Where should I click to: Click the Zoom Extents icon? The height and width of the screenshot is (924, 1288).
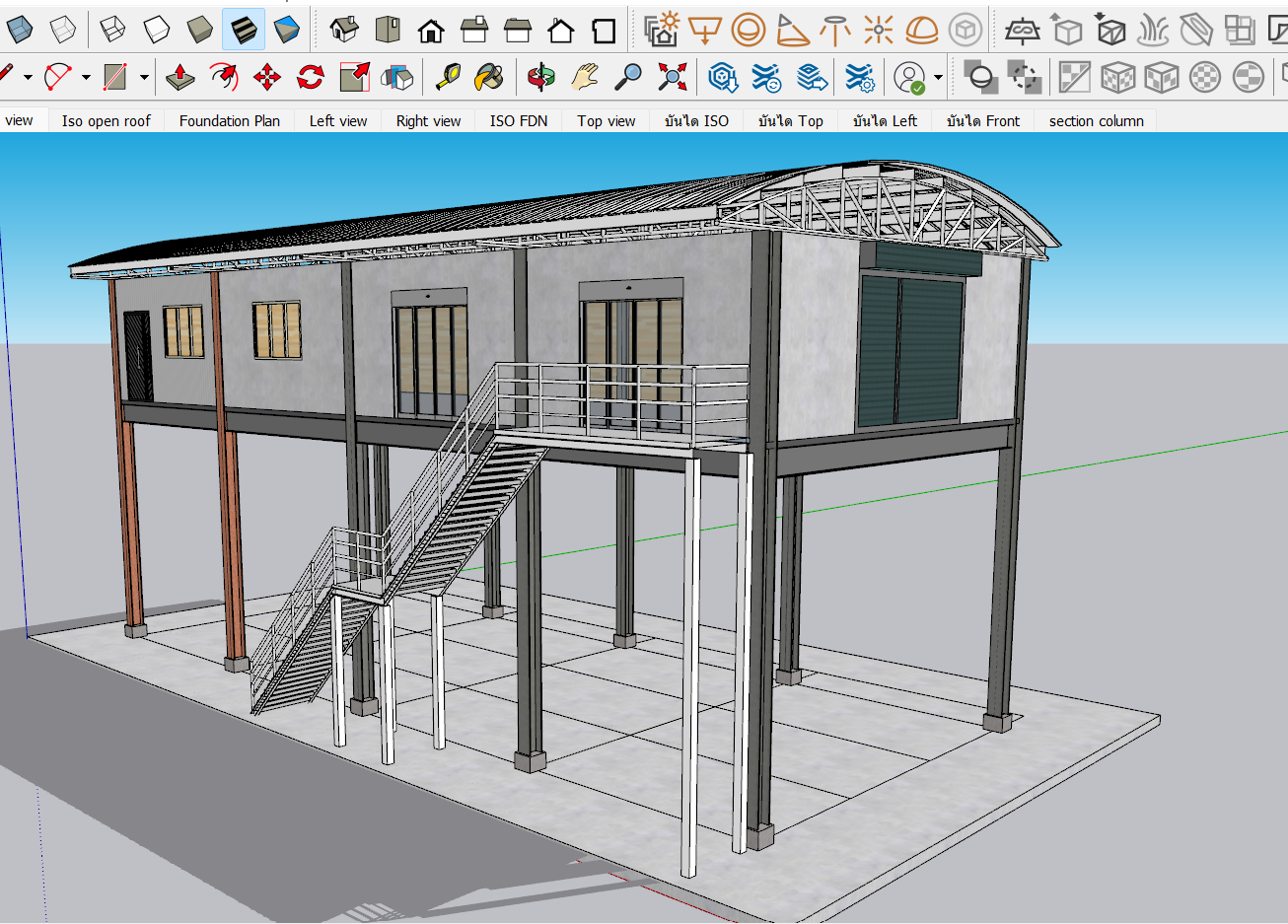pyautogui.click(x=673, y=77)
